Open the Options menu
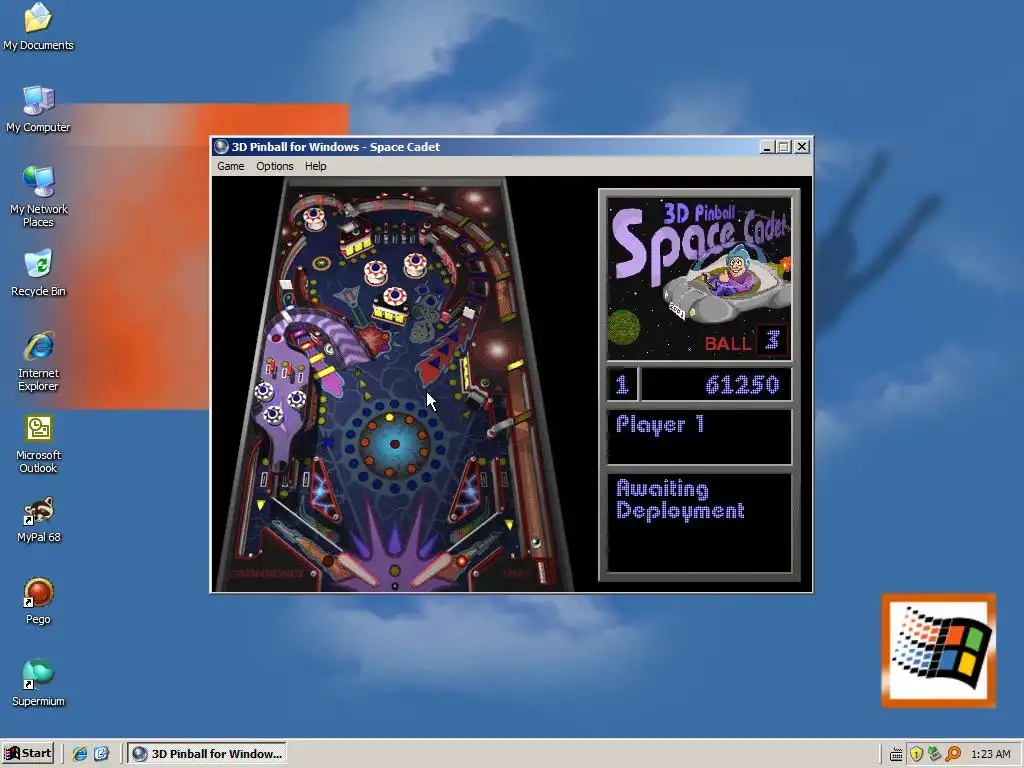Viewport: 1024px width, 768px height. [x=274, y=166]
